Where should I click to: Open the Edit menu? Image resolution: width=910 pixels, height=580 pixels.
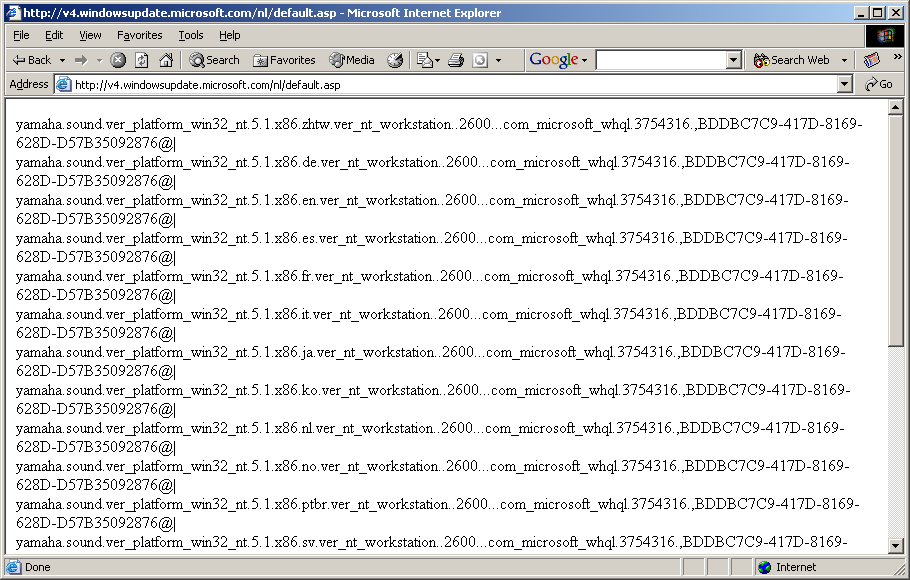pyautogui.click(x=54, y=35)
